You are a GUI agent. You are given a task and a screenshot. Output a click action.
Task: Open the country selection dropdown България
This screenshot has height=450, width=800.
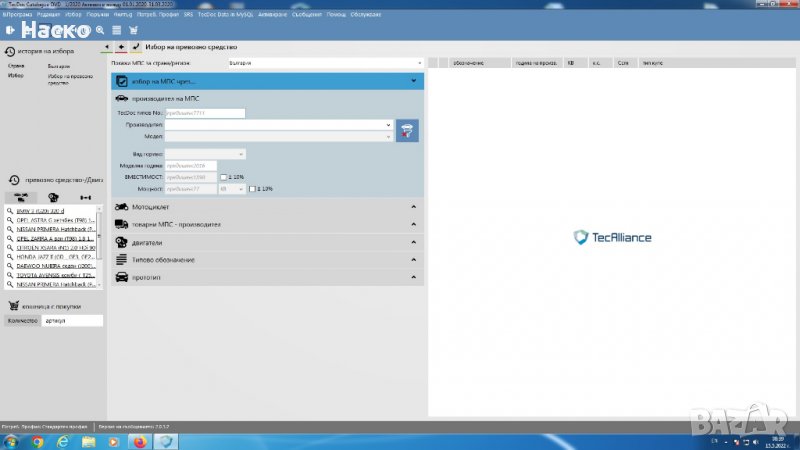[325, 63]
